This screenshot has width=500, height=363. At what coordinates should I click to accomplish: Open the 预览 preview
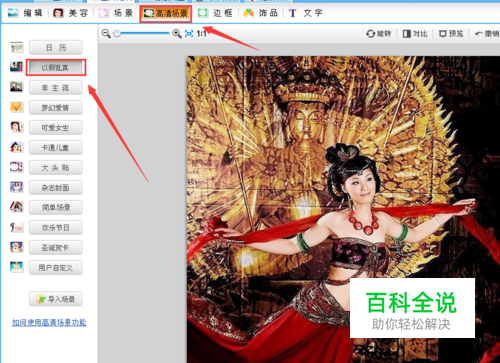point(451,34)
